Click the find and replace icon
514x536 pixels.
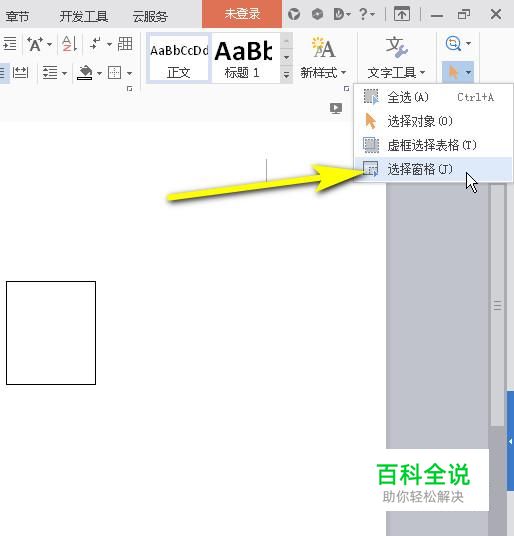click(454, 43)
